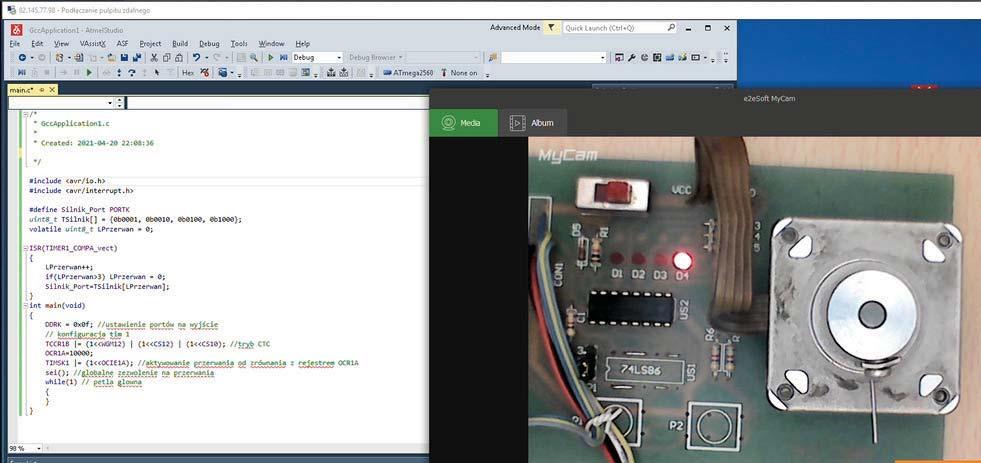Viewport: 981px width, 463px height.
Task: Toggle Hex display button
Action: (x=188, y=73)
